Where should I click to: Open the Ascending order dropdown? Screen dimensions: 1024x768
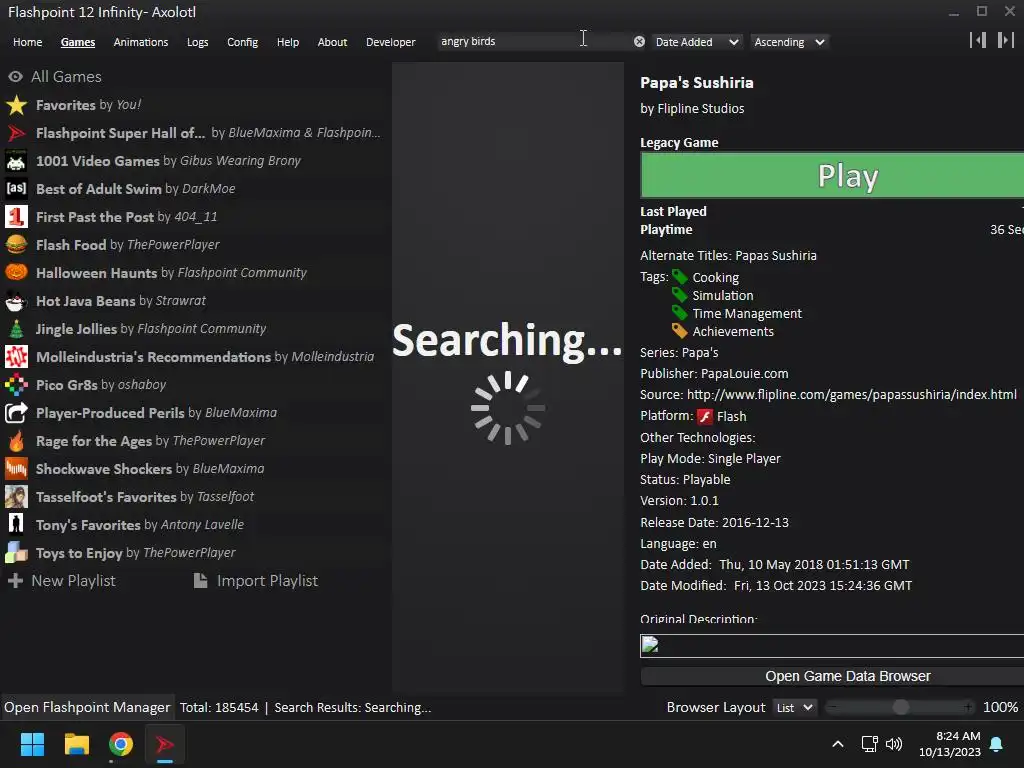pos(790,42)
